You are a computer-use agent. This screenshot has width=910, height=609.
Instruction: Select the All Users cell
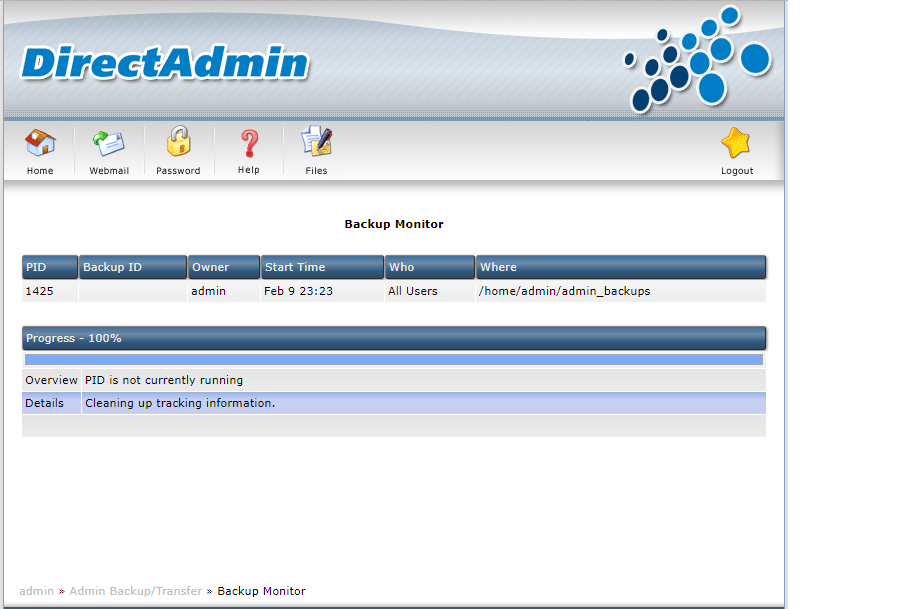(x=413, y=291)
